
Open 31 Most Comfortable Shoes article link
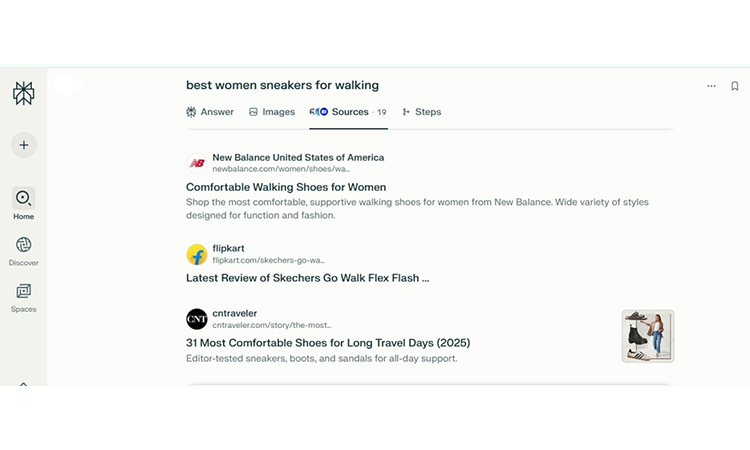tap(327, 343)
